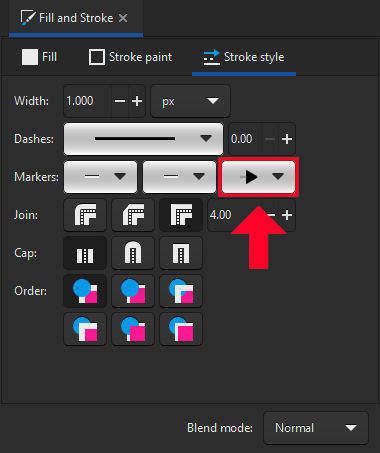This screenshot has width=380, height=453.
Task: Select the second paint order option
Action: (133, 291)
